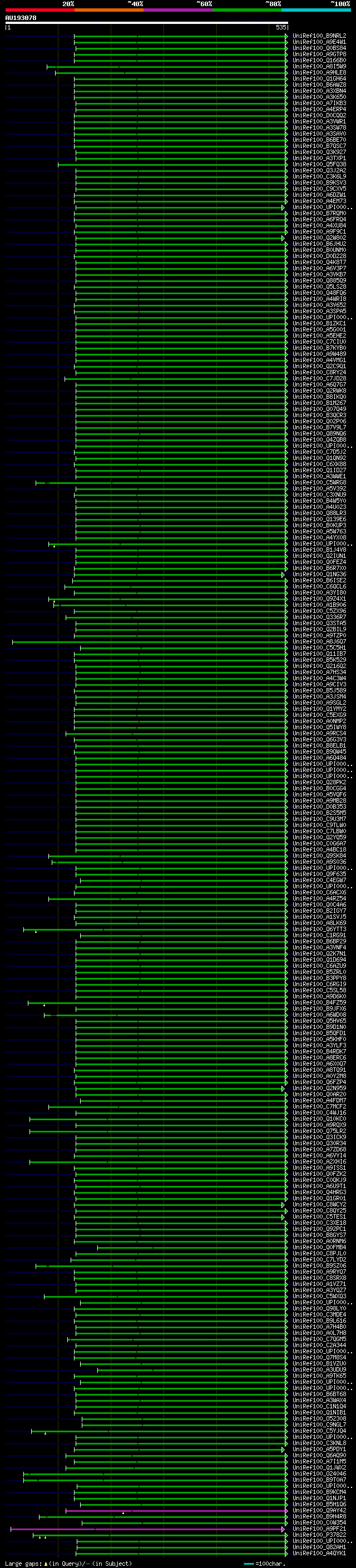Viewport: 356px width, 1568px height.
Task: Open hit UniRef100_Q1GH64
Action: point(319,79)
